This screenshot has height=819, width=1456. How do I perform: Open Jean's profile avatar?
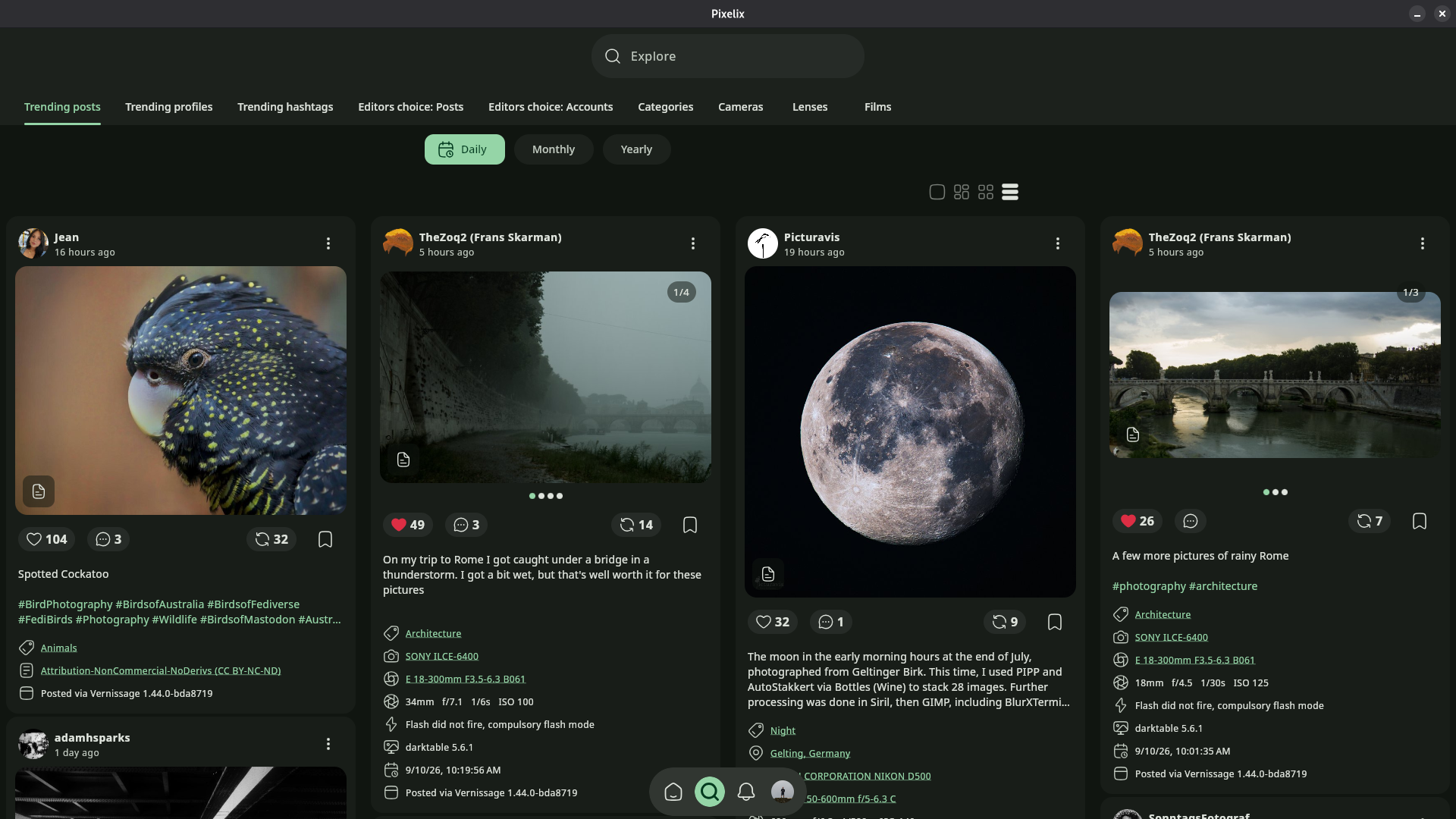point(33,243)
